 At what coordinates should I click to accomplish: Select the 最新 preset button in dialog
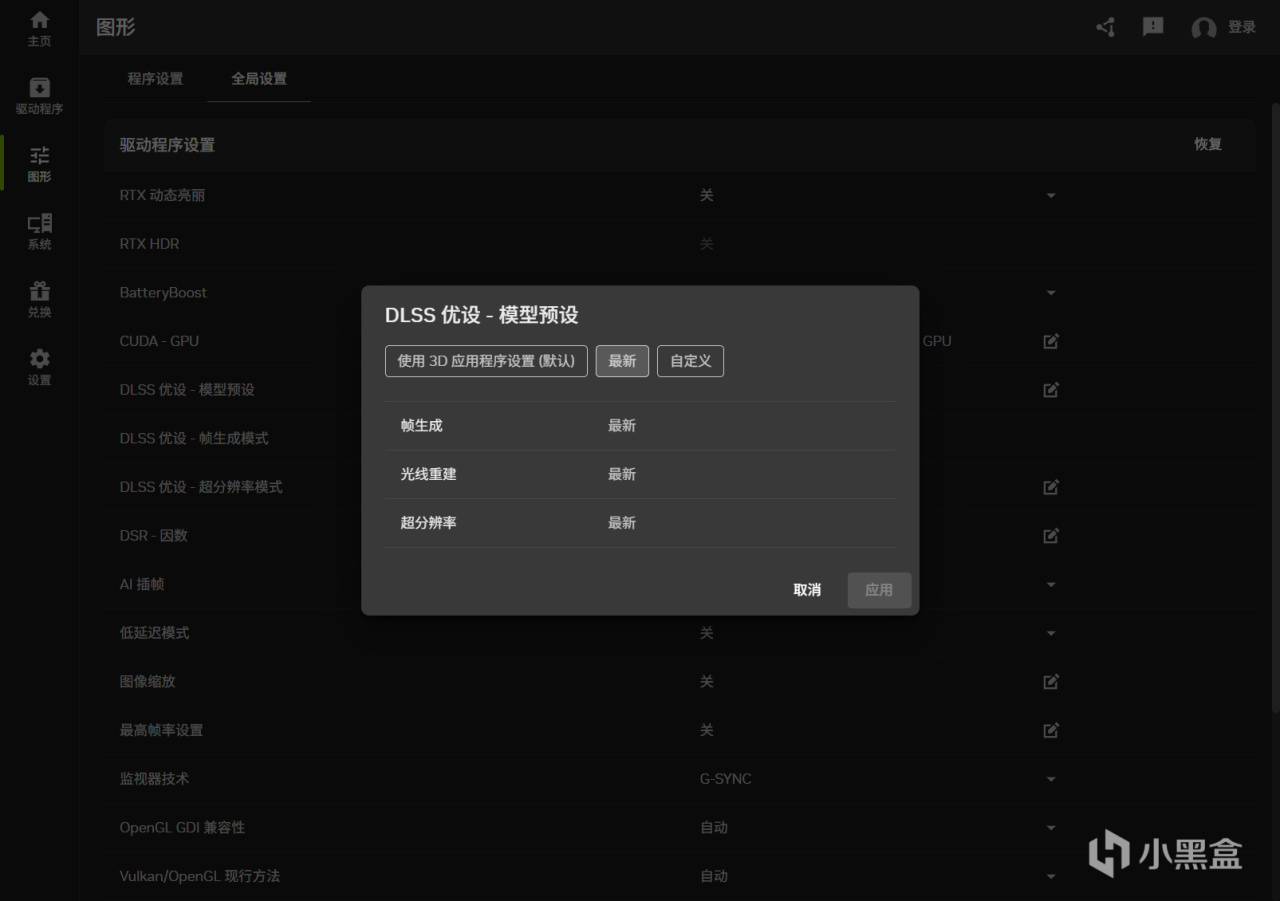[622, 361]
